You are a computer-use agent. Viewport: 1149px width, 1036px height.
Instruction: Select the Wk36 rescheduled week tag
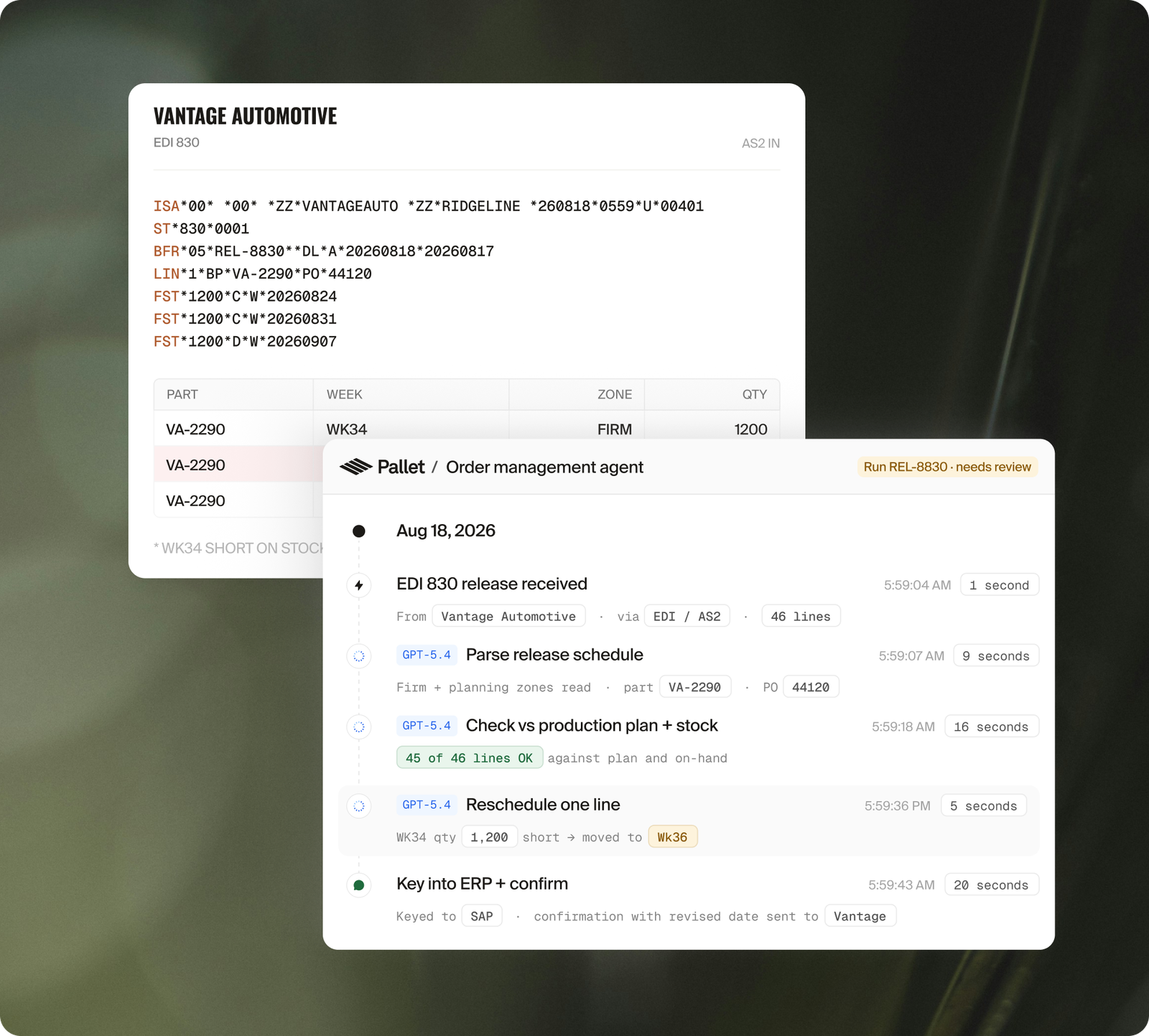click(x=673, y=837)
